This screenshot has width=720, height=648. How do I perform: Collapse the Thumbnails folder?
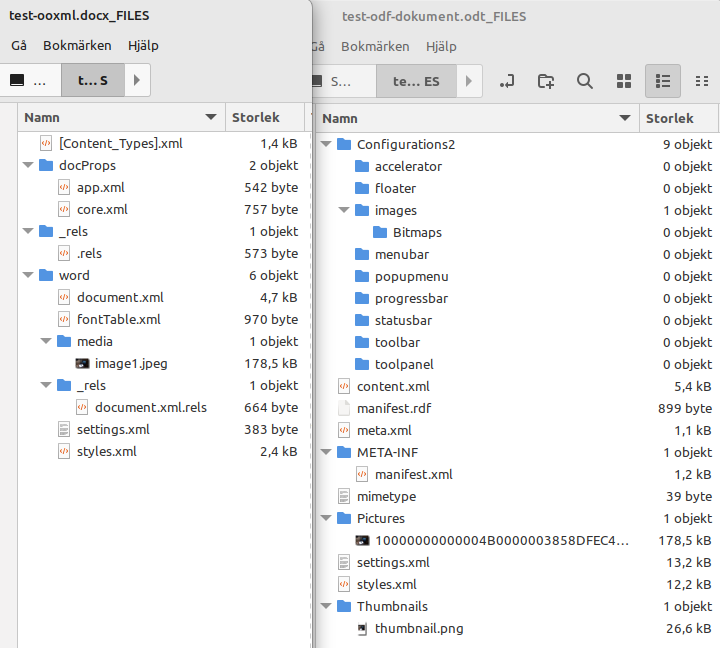pyautogui.click(x=326, y=606)
